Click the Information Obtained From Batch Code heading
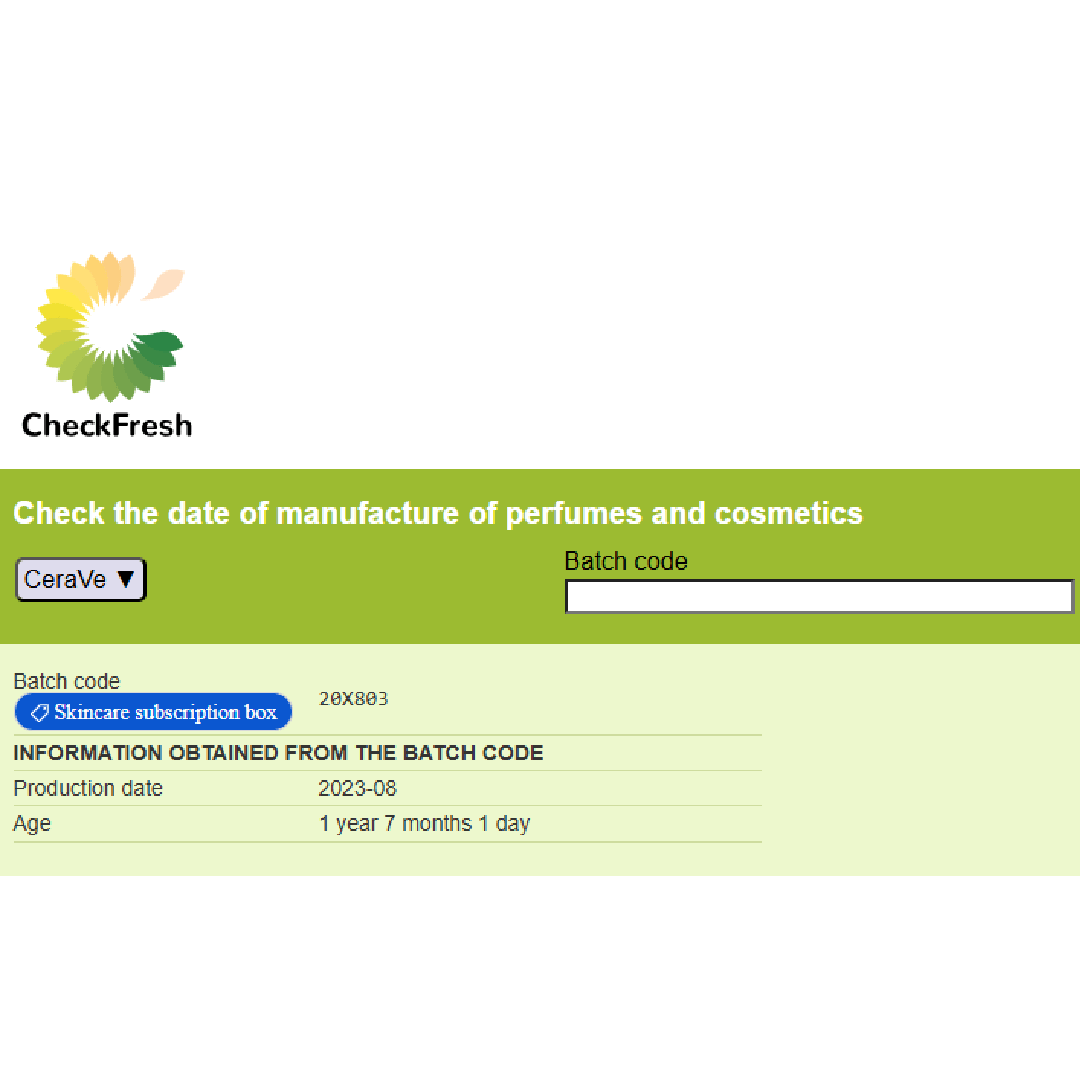This screenshot has height=1080, width=1080. (x=278, y=753)
